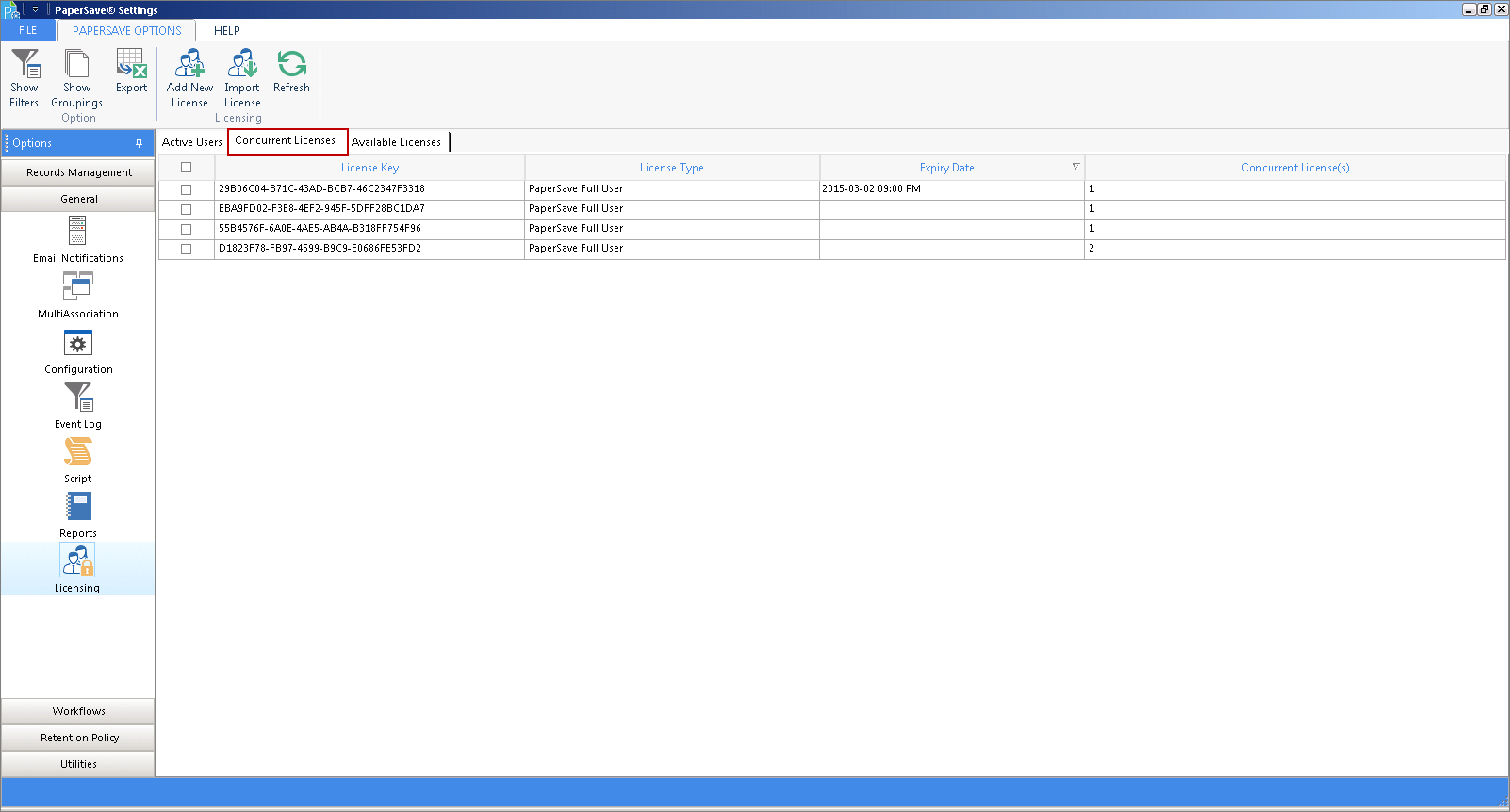Click the Add New License icon

click(189, 64)
